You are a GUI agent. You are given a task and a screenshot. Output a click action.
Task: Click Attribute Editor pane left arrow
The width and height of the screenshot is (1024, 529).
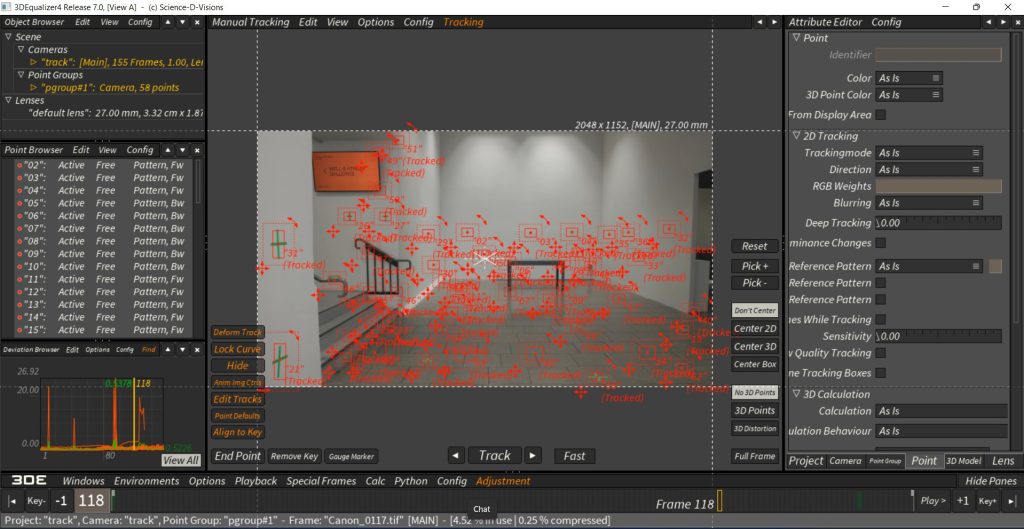tap(989, 22)
